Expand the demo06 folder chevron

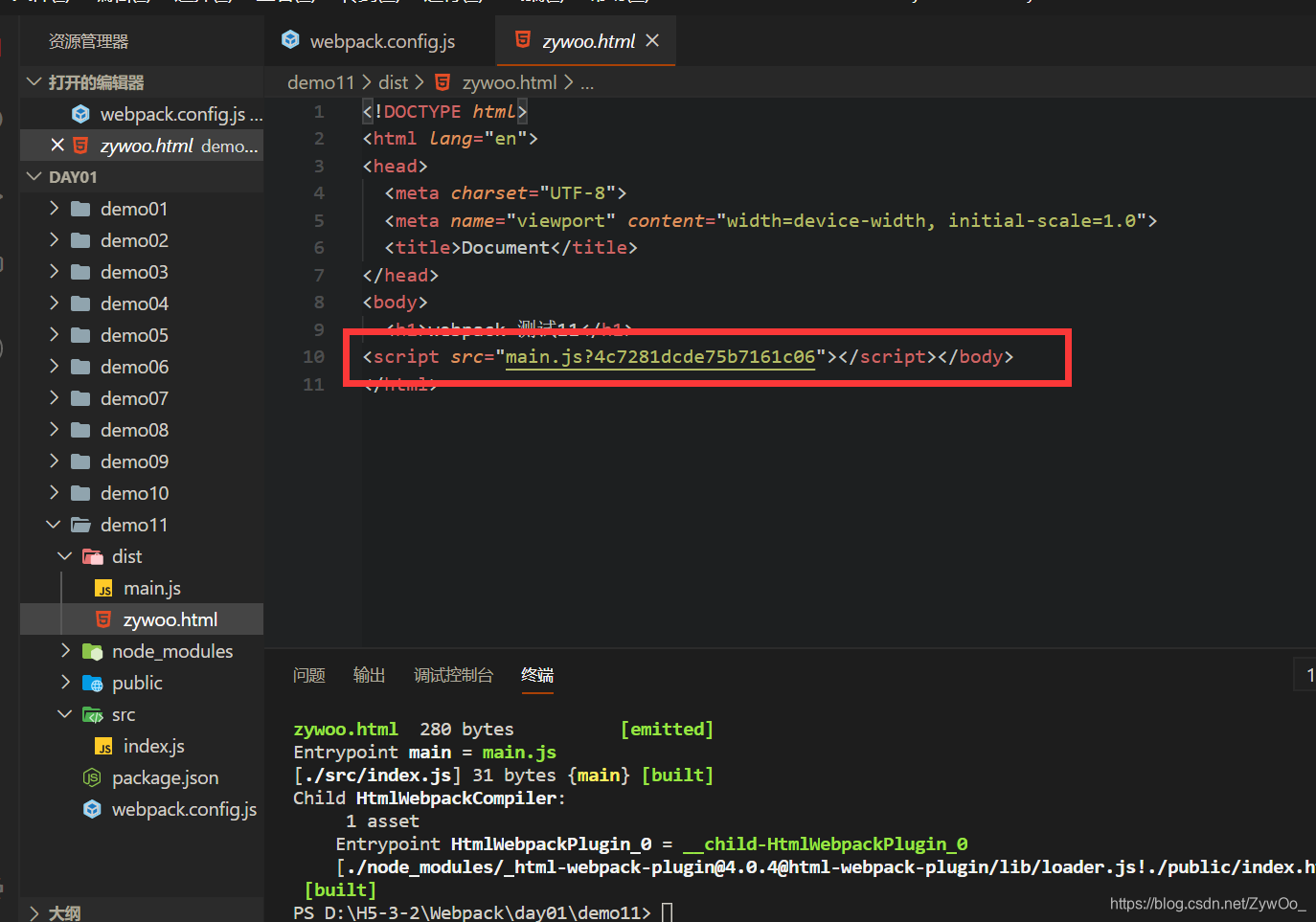click(x=54, y=367)
